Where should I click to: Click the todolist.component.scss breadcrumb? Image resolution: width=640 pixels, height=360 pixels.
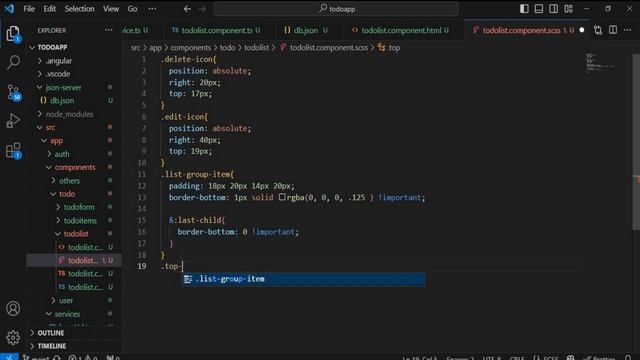coord(329,48)
